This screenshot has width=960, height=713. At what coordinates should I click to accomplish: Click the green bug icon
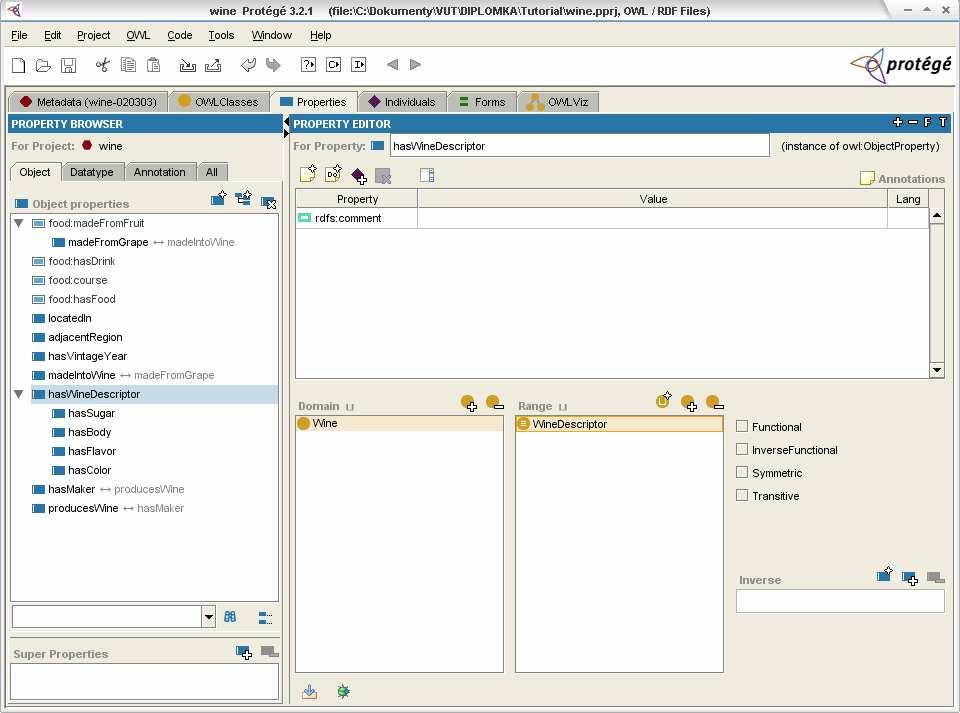click(x=343, y=692)
